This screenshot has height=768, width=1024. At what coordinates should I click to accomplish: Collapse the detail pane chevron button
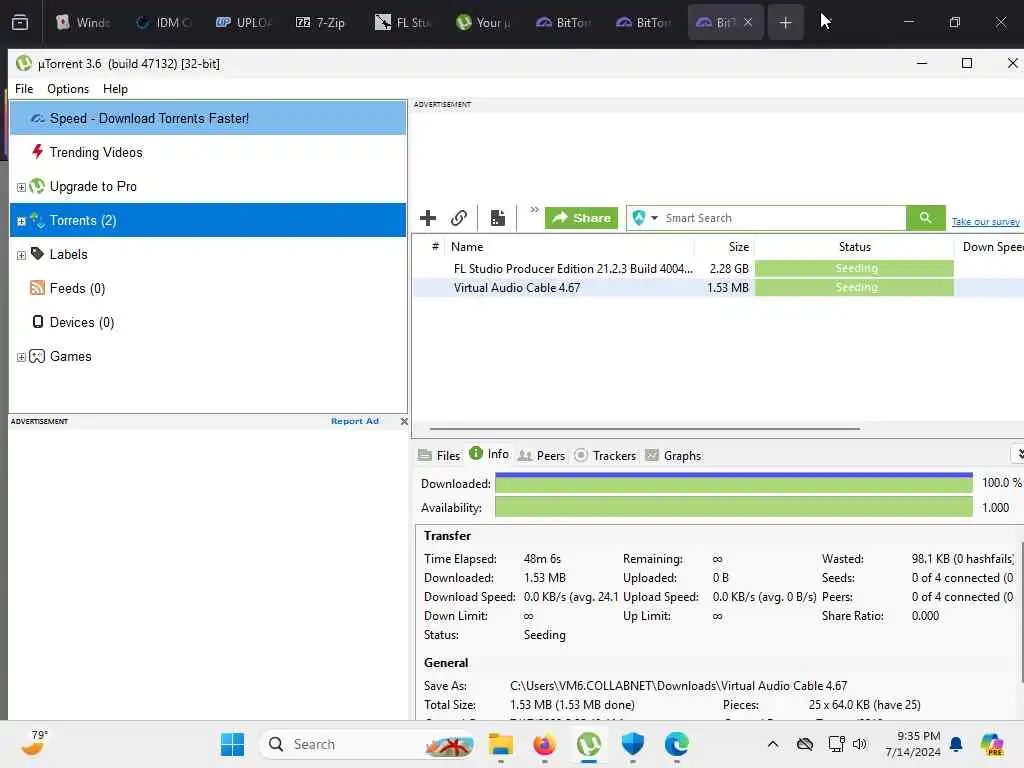tap(1019, 454)
